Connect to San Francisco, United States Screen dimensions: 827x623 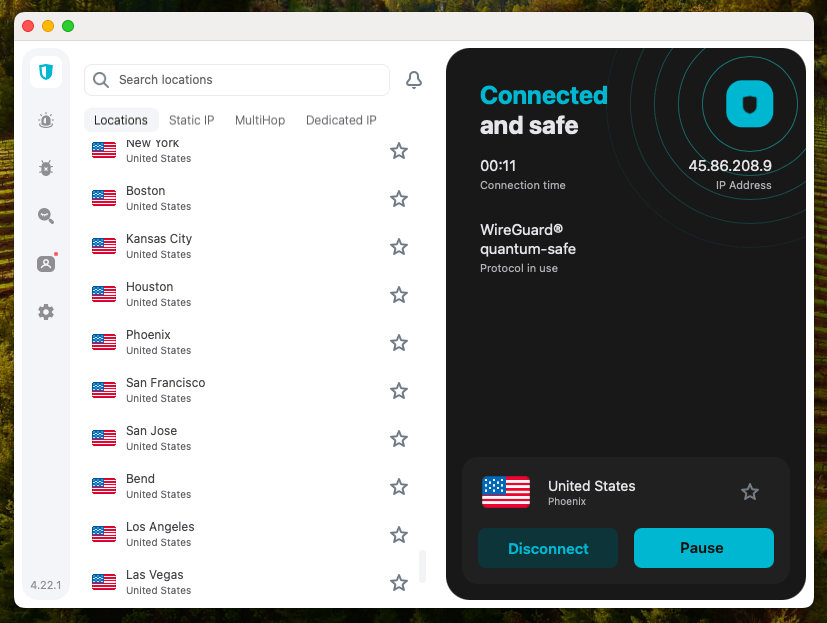[251, 391]
